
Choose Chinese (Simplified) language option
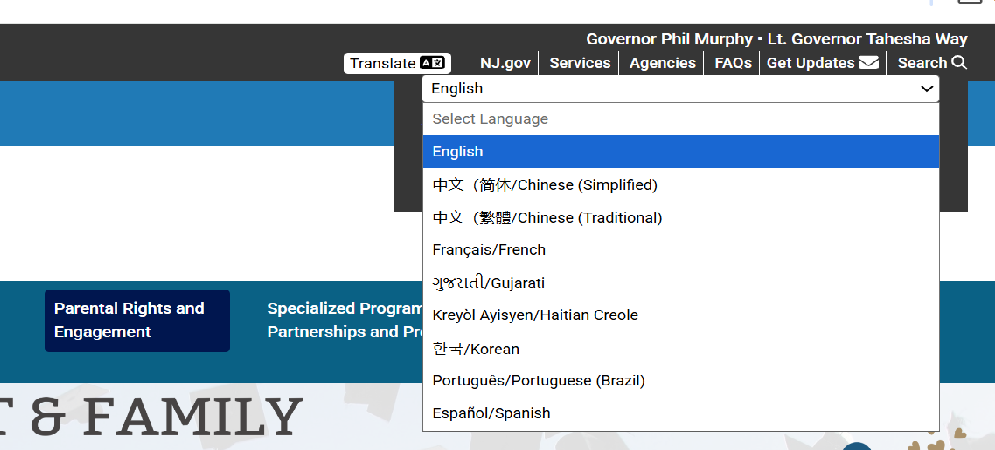click(680, 185)
